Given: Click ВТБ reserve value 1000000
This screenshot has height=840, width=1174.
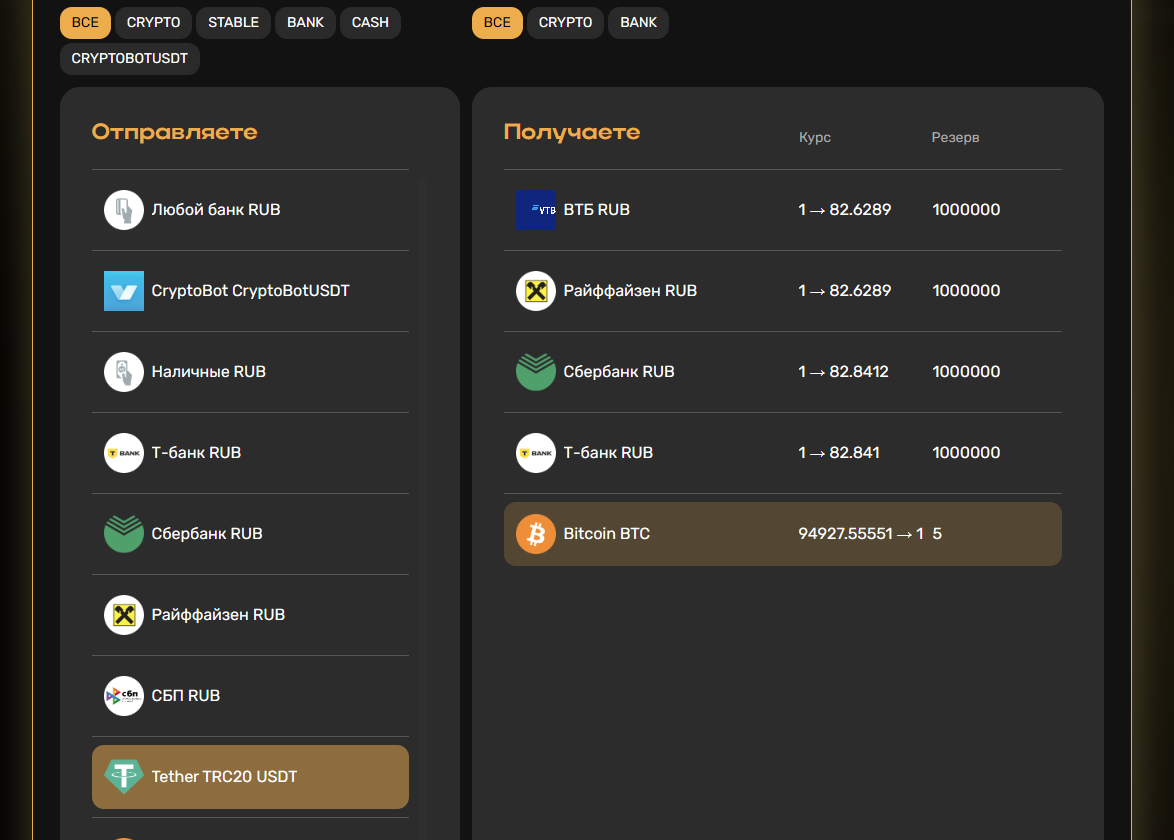Looking at the screenshot, I should [966, 210].
